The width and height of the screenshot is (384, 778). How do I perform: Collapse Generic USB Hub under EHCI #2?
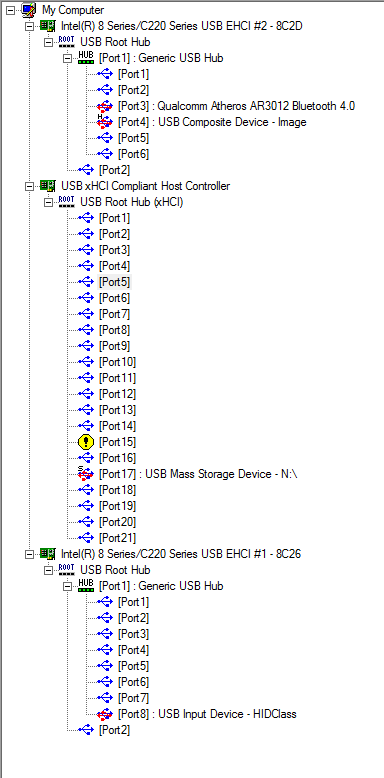pos(67,58)
